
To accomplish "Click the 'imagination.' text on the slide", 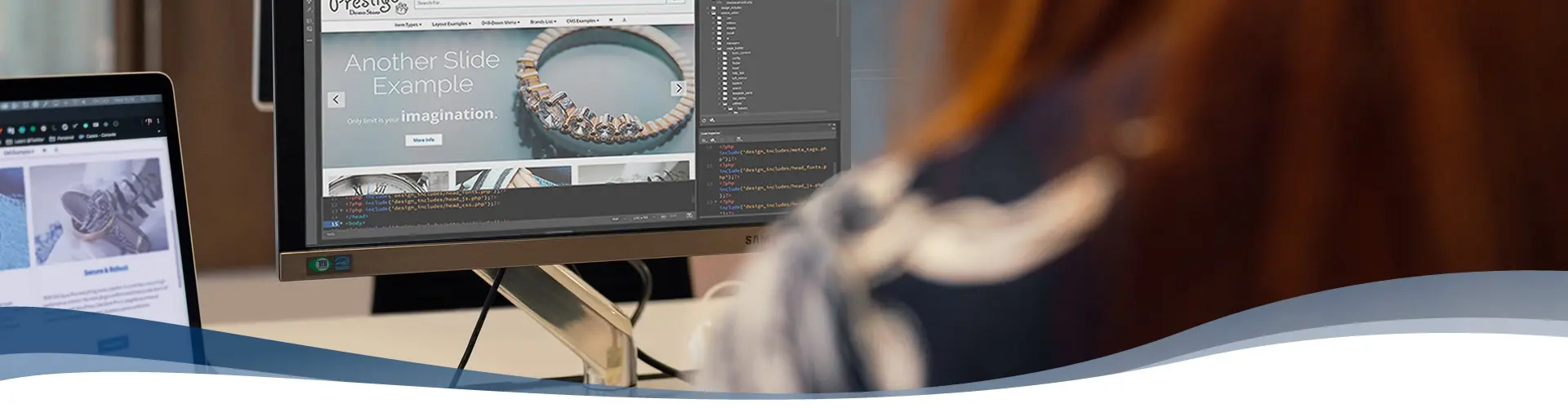I will [x=449, y=115].
